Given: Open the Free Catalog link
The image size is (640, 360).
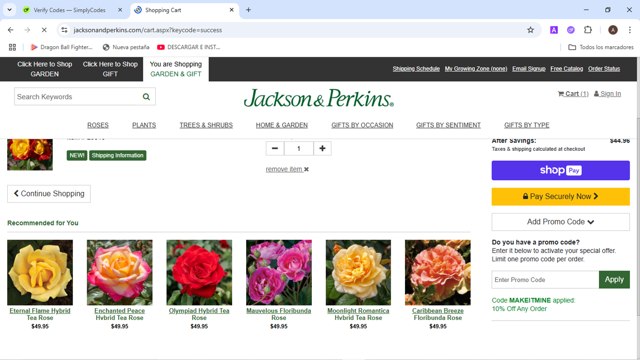Looking at the screenshot, I should [567, 69].
